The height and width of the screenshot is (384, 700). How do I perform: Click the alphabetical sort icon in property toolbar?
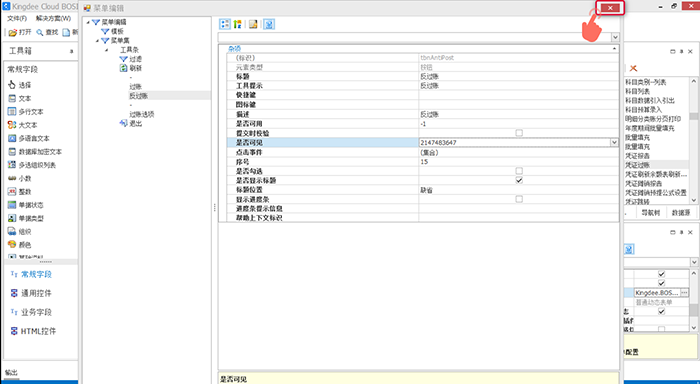[238, 24]
